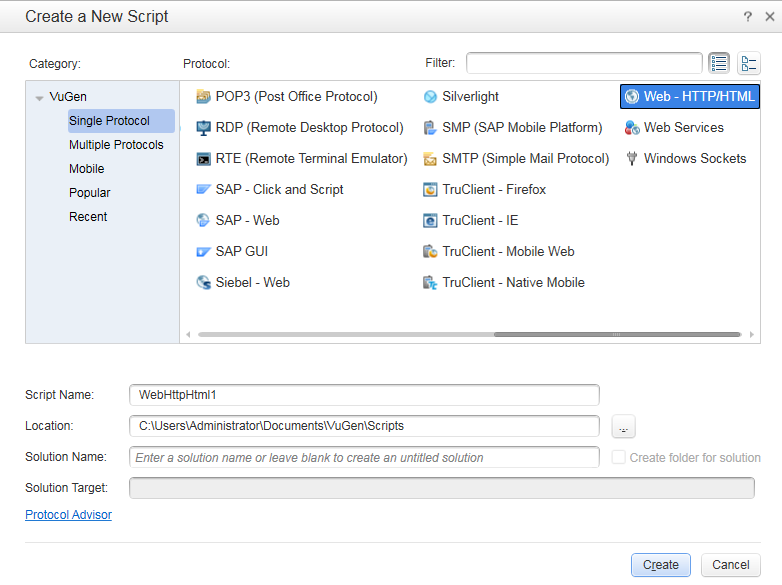
Task: Choose the TruClient - Firefox icon
Action: (x=431, y=190)
